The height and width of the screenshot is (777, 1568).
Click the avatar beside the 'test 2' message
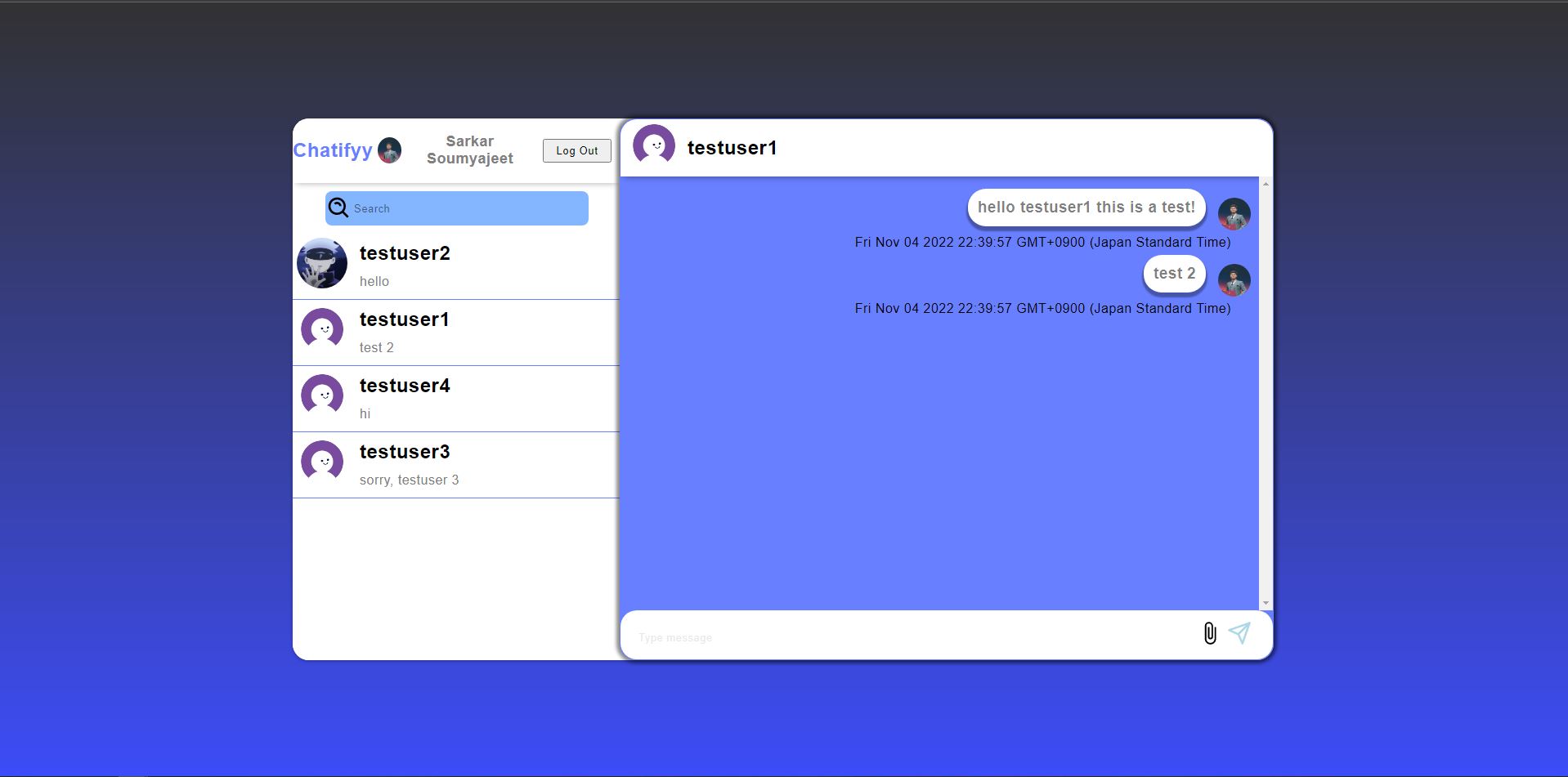point(1234,279)
